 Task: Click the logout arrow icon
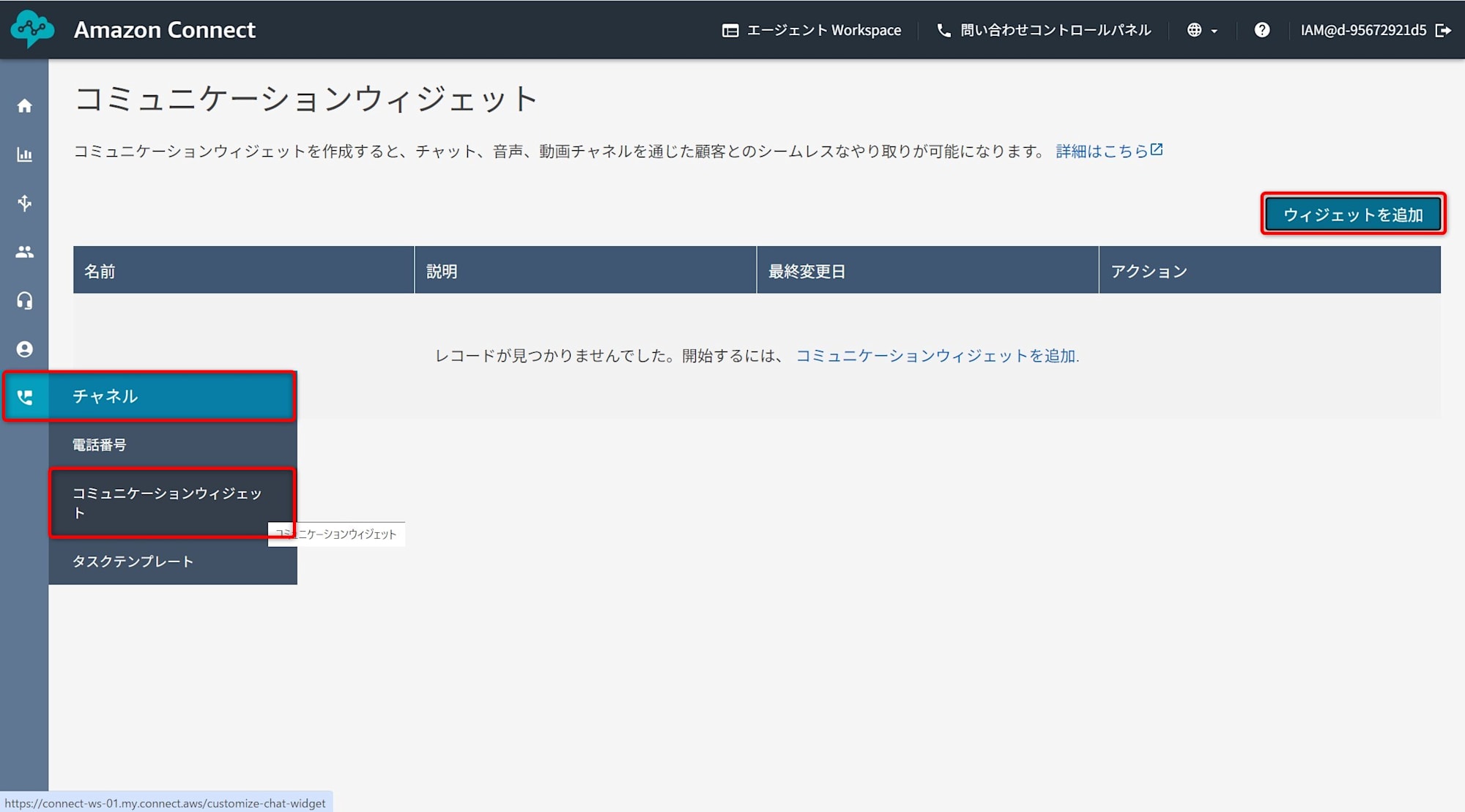point(1443,30)
